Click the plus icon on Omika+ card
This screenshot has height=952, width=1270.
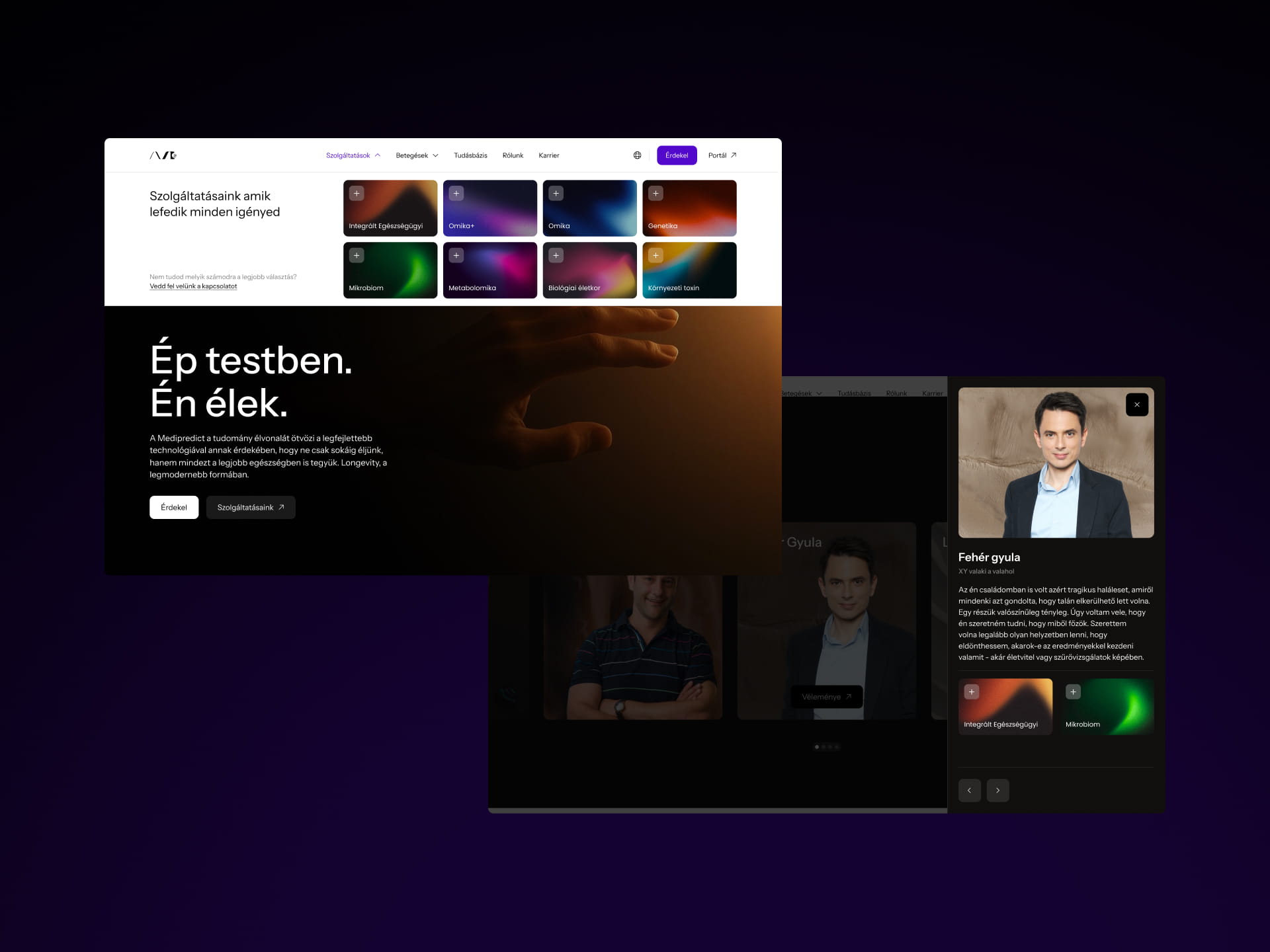tap(456, 194)
